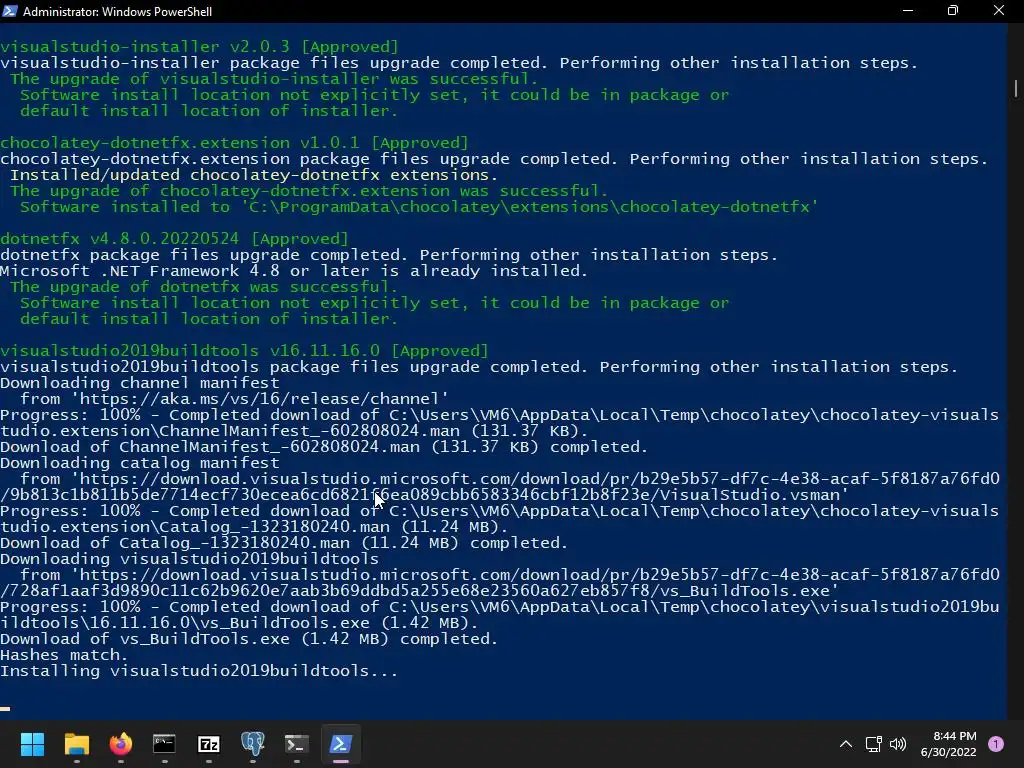Open the Windows Start menu

click(32, 744)
